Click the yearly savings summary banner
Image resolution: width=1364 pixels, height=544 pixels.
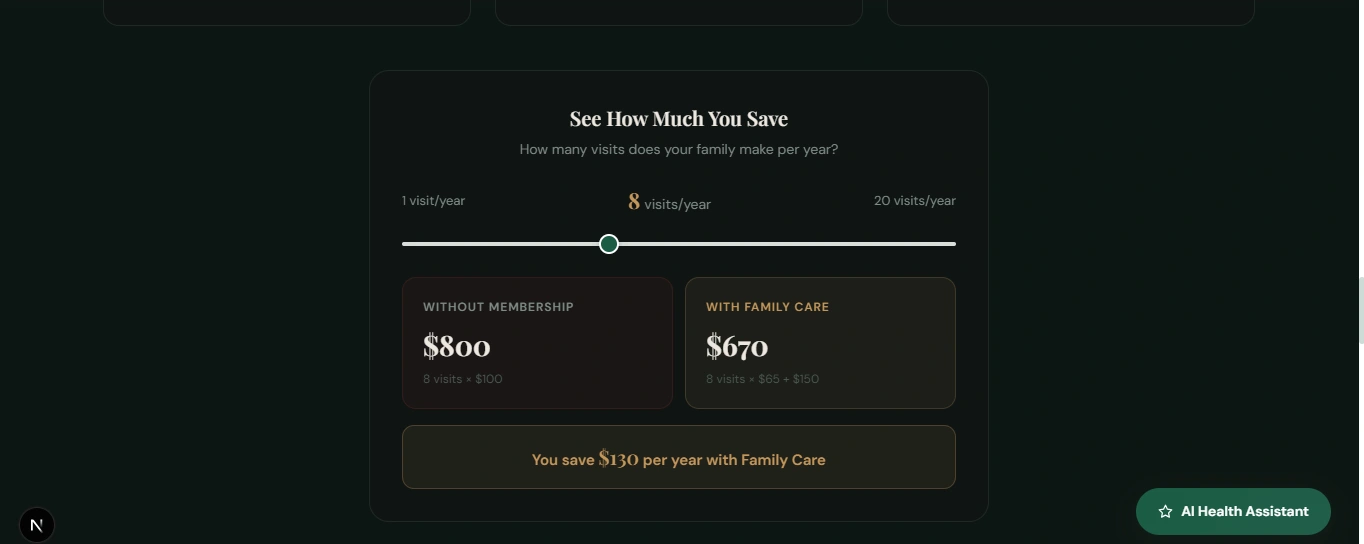678,457
